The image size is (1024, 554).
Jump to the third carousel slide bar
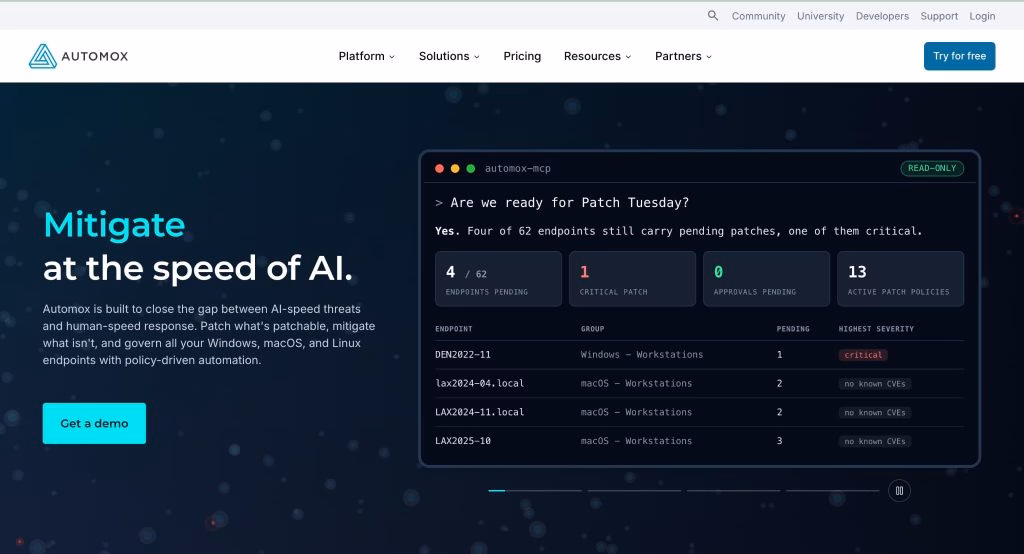pos(733,491)
